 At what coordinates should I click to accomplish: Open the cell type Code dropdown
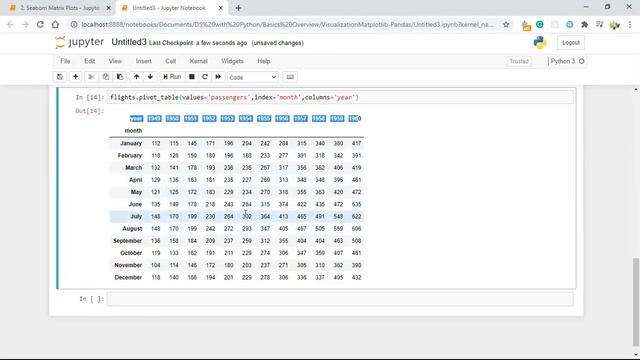253,77
